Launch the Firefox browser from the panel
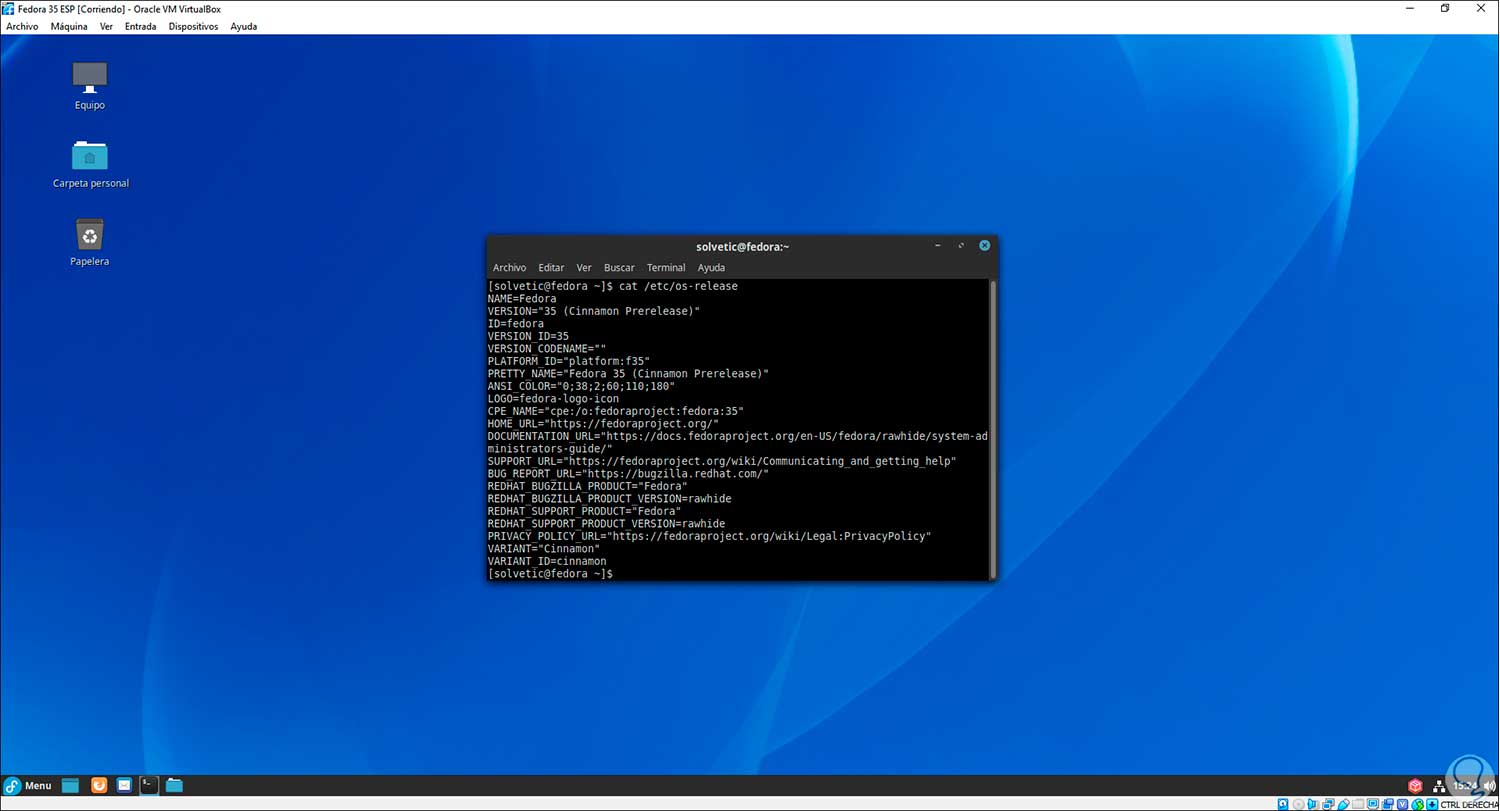 pyautogui.click(x=99, y=785)
